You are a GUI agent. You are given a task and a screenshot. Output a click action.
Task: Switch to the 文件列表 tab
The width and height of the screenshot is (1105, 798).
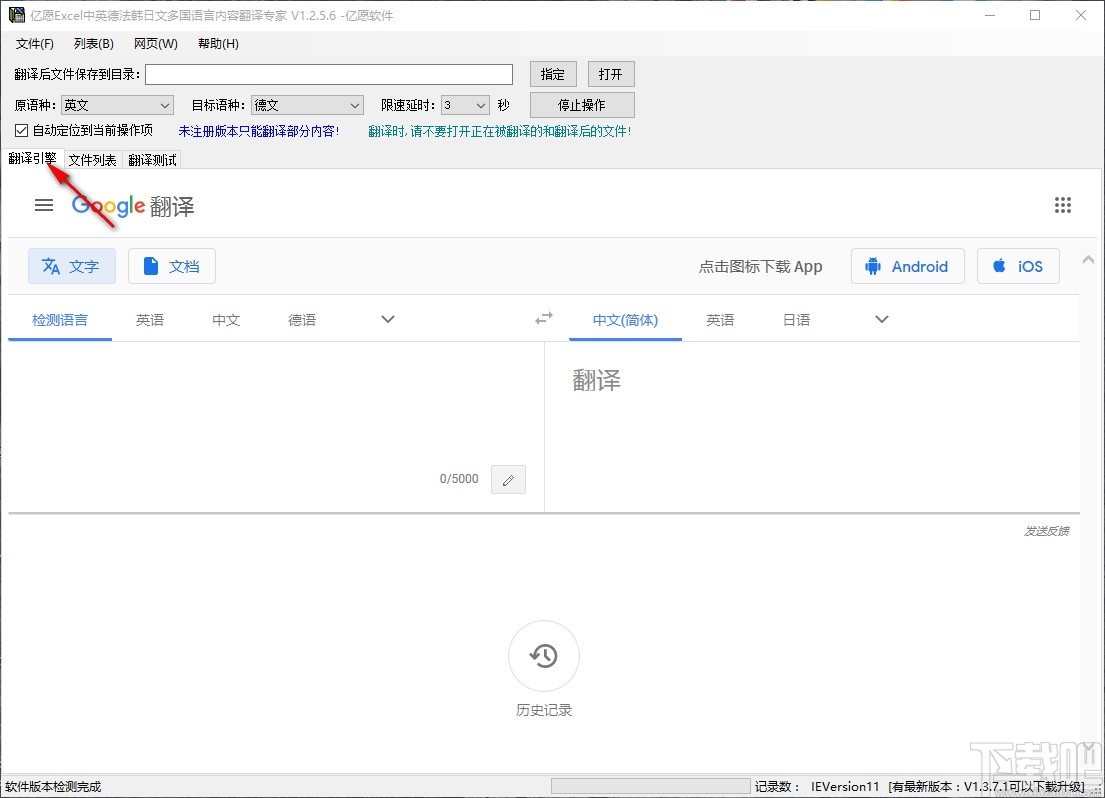pos(92,159)
